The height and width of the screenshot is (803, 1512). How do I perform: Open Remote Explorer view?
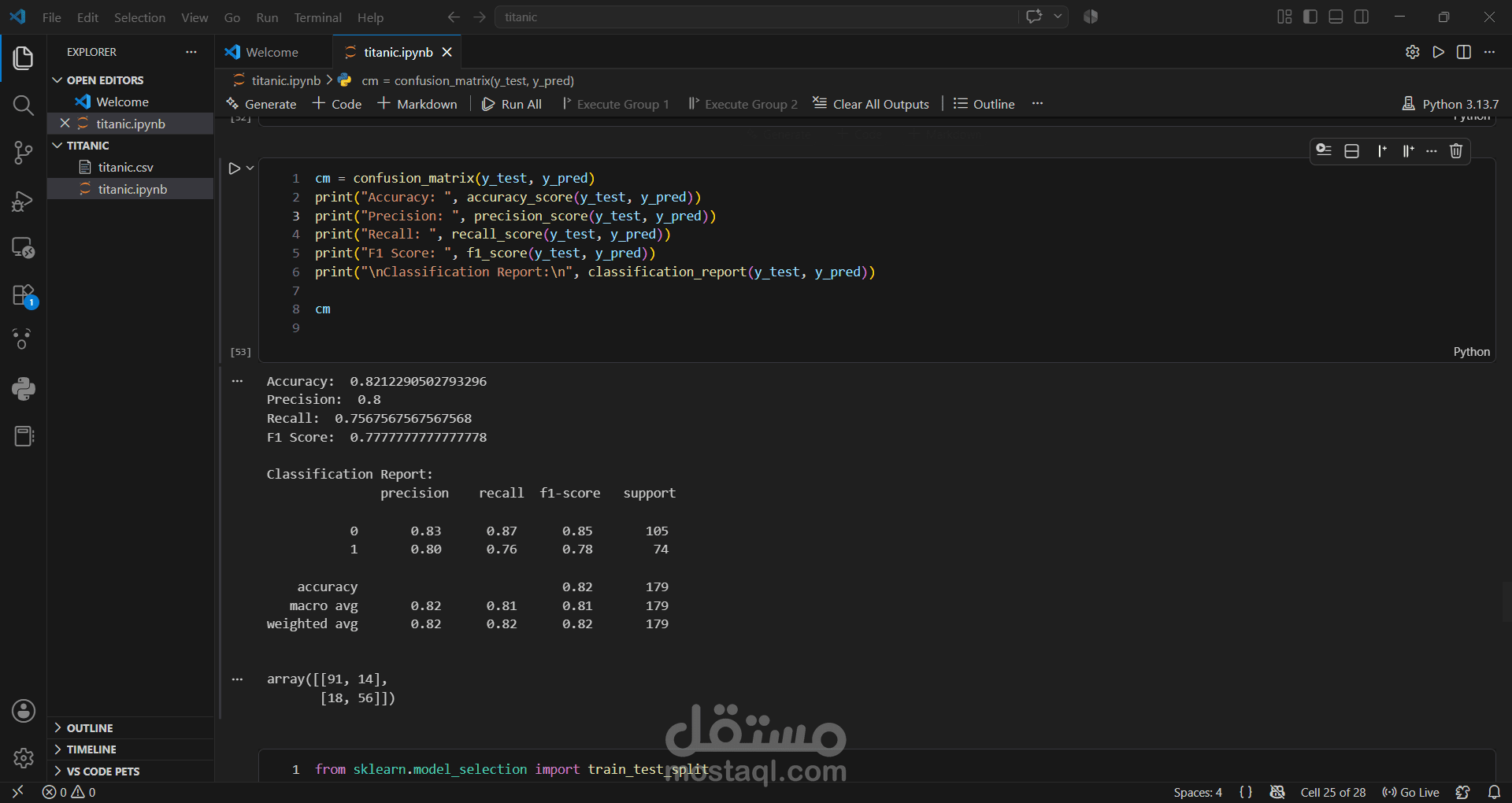23,248
